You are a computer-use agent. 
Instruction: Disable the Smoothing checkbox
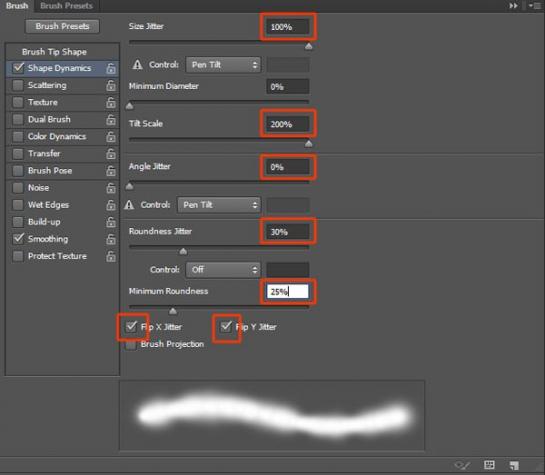[18, 239]
